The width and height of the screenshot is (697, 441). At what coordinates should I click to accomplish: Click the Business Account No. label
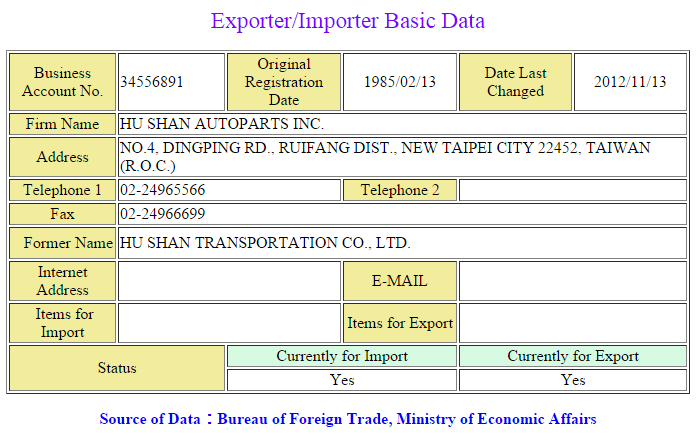(x=63, y=82)
